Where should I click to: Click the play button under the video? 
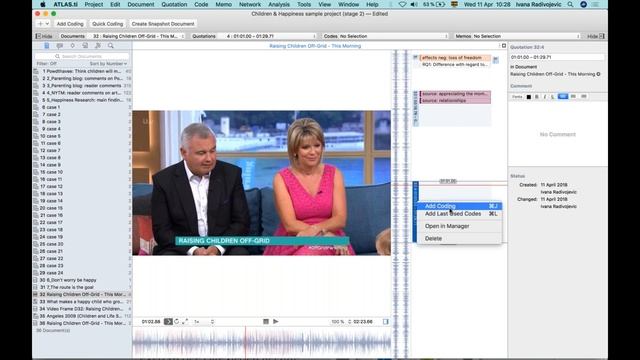(x=276, y=322)
